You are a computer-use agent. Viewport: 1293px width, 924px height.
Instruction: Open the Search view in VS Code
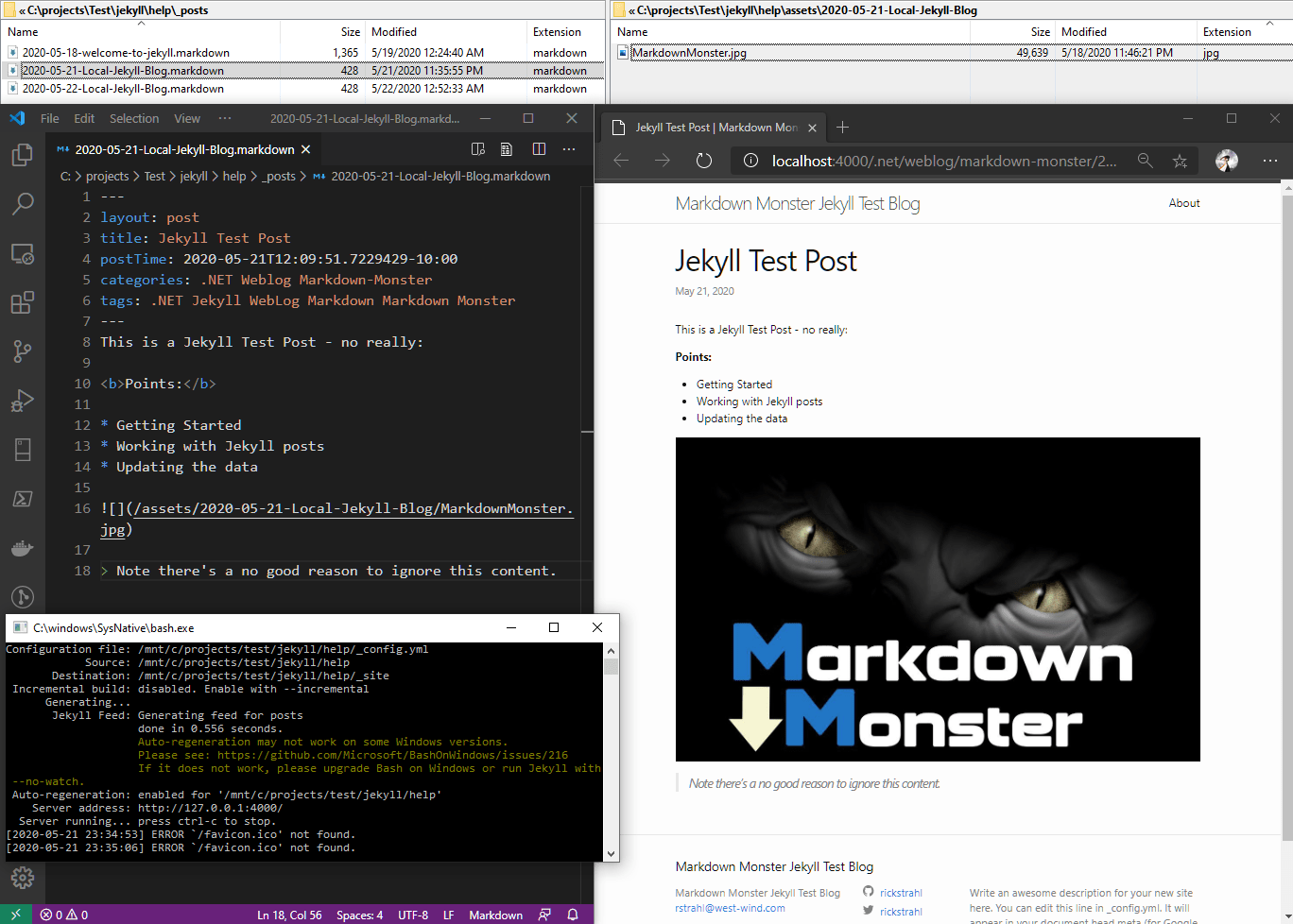(23, 203)
